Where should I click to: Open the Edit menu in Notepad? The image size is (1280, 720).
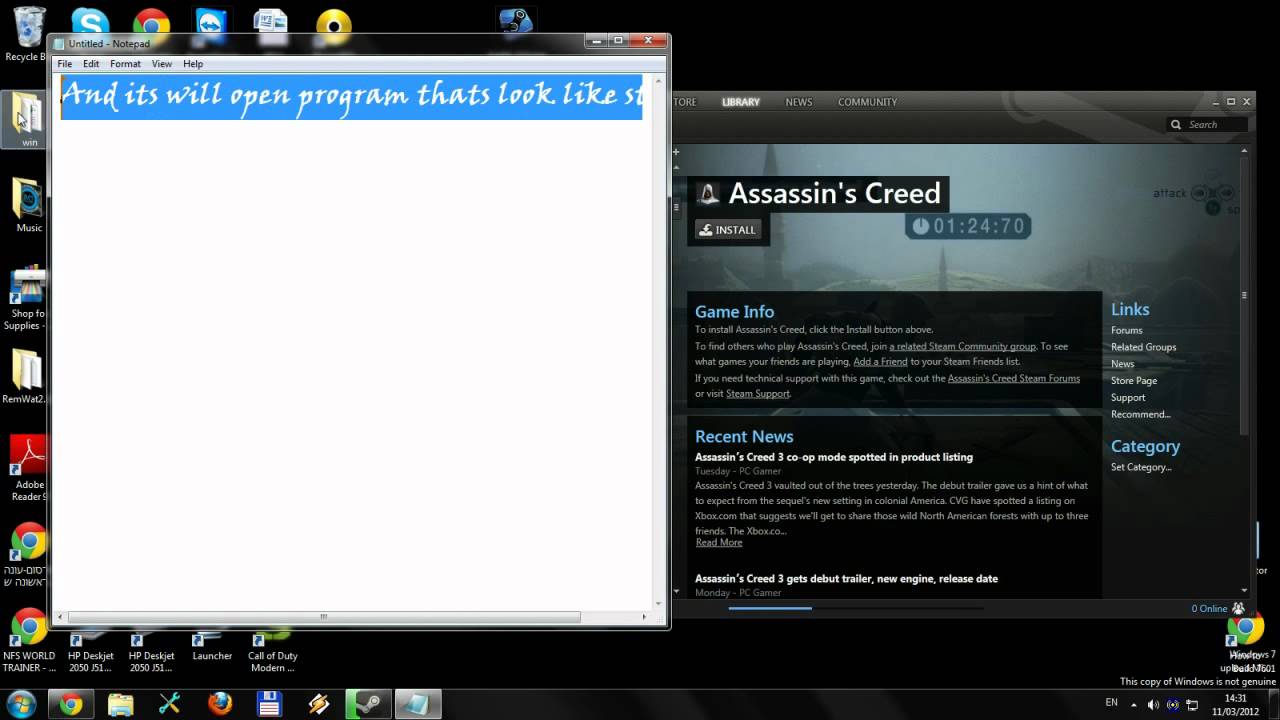tap(91, 64)
